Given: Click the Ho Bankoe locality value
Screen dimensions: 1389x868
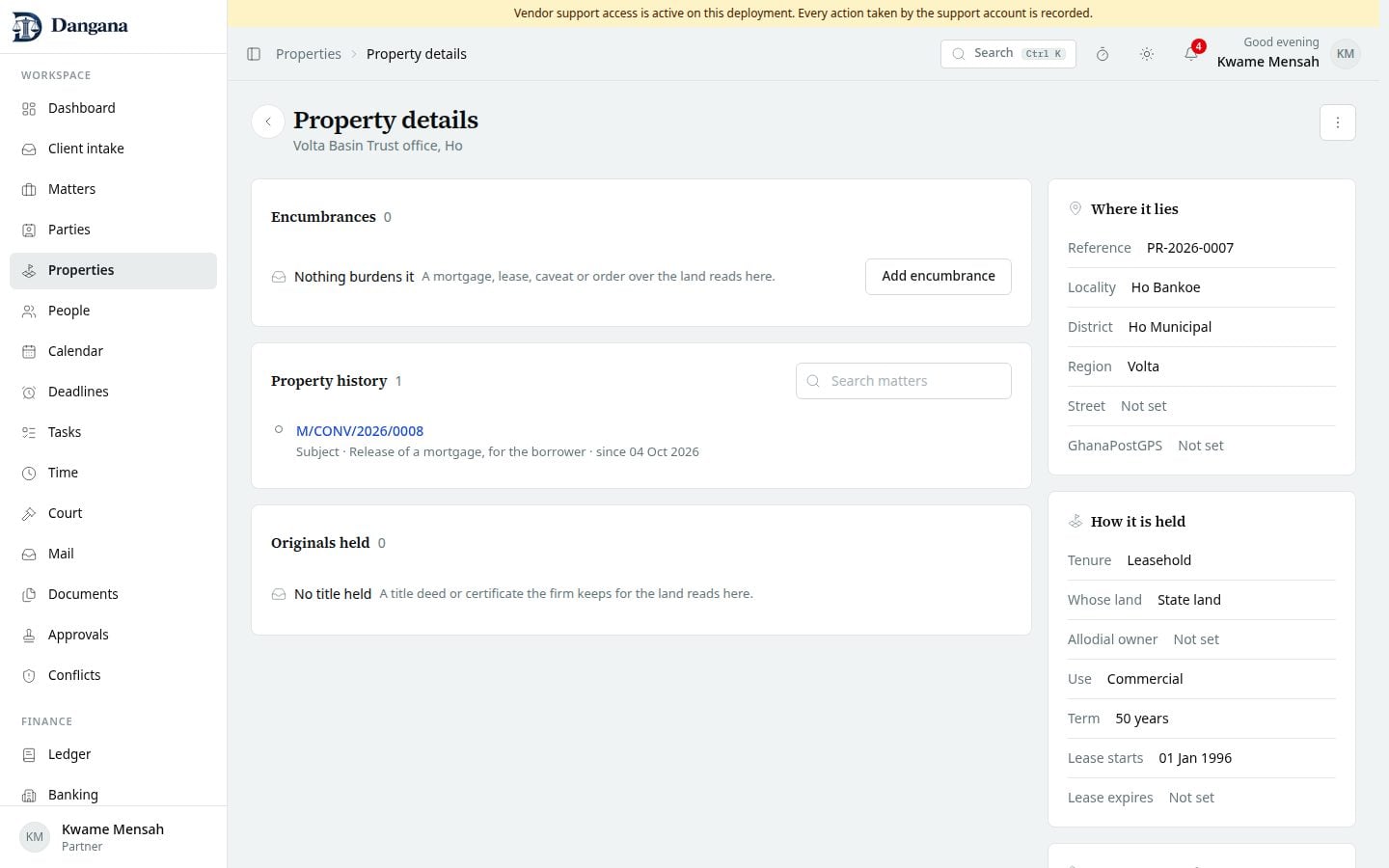Looking at the screenshot, I should click(1166, 287).
